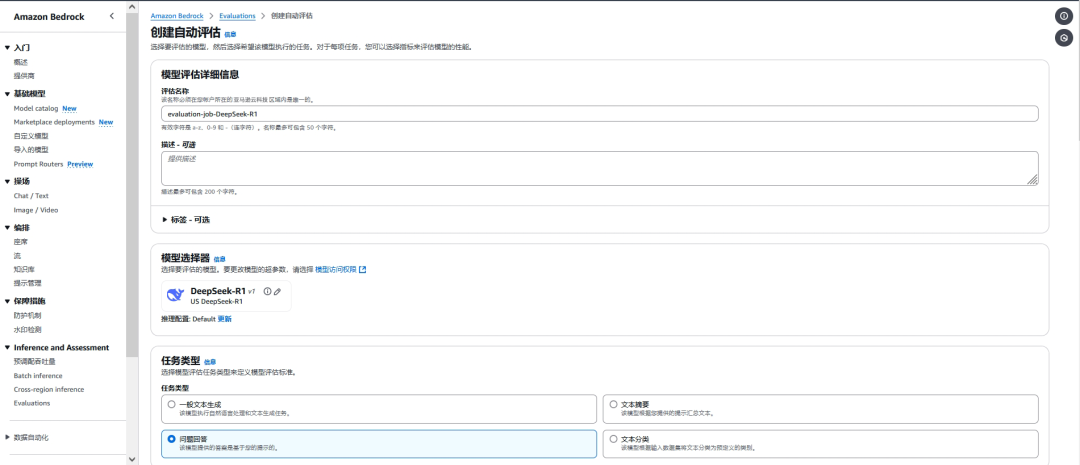Click the 描述 textarea field
The image size is (1080, 465).
[x=599, y=168]
